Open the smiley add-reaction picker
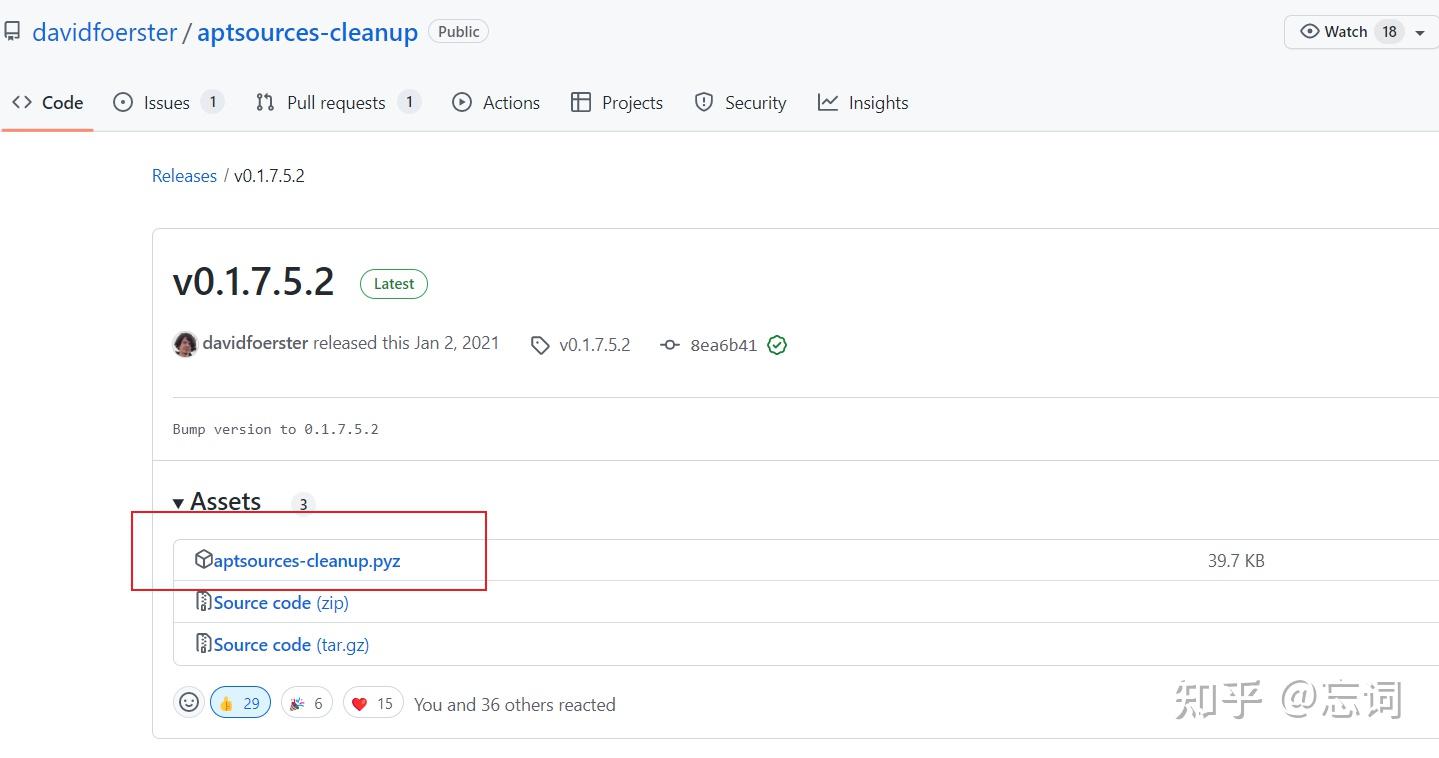1439x758 pixels. 189,703
